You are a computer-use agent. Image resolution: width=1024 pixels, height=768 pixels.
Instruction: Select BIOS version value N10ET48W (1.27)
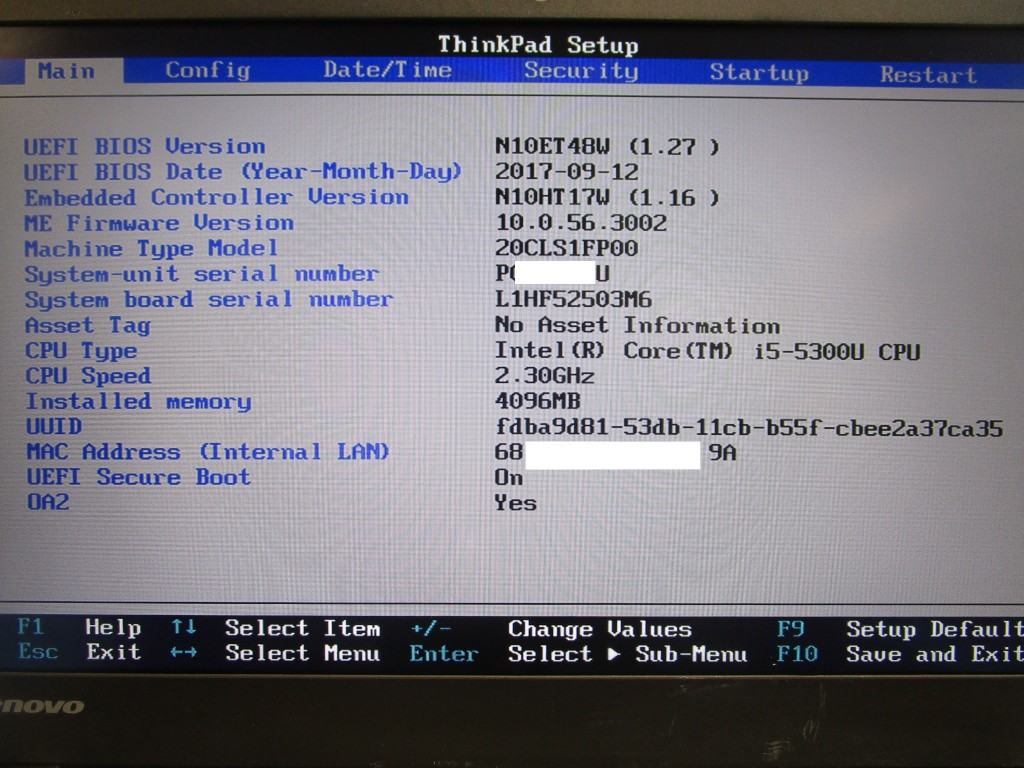tap(607, 146)
